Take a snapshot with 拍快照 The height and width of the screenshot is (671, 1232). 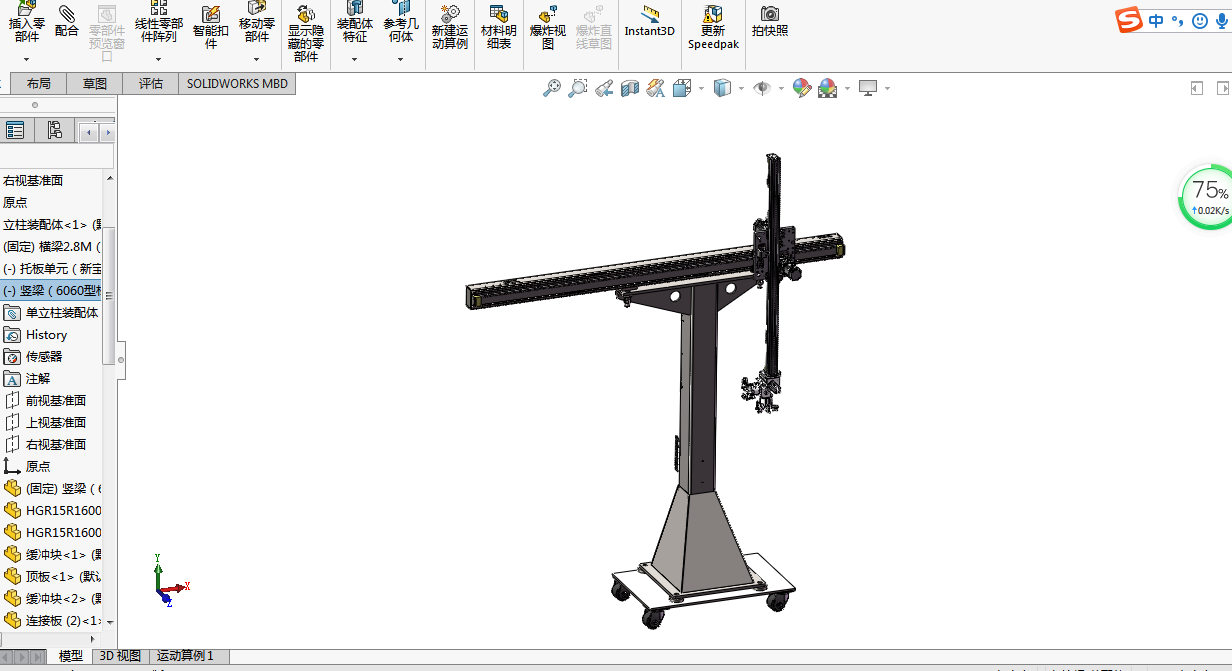[770, 21]
